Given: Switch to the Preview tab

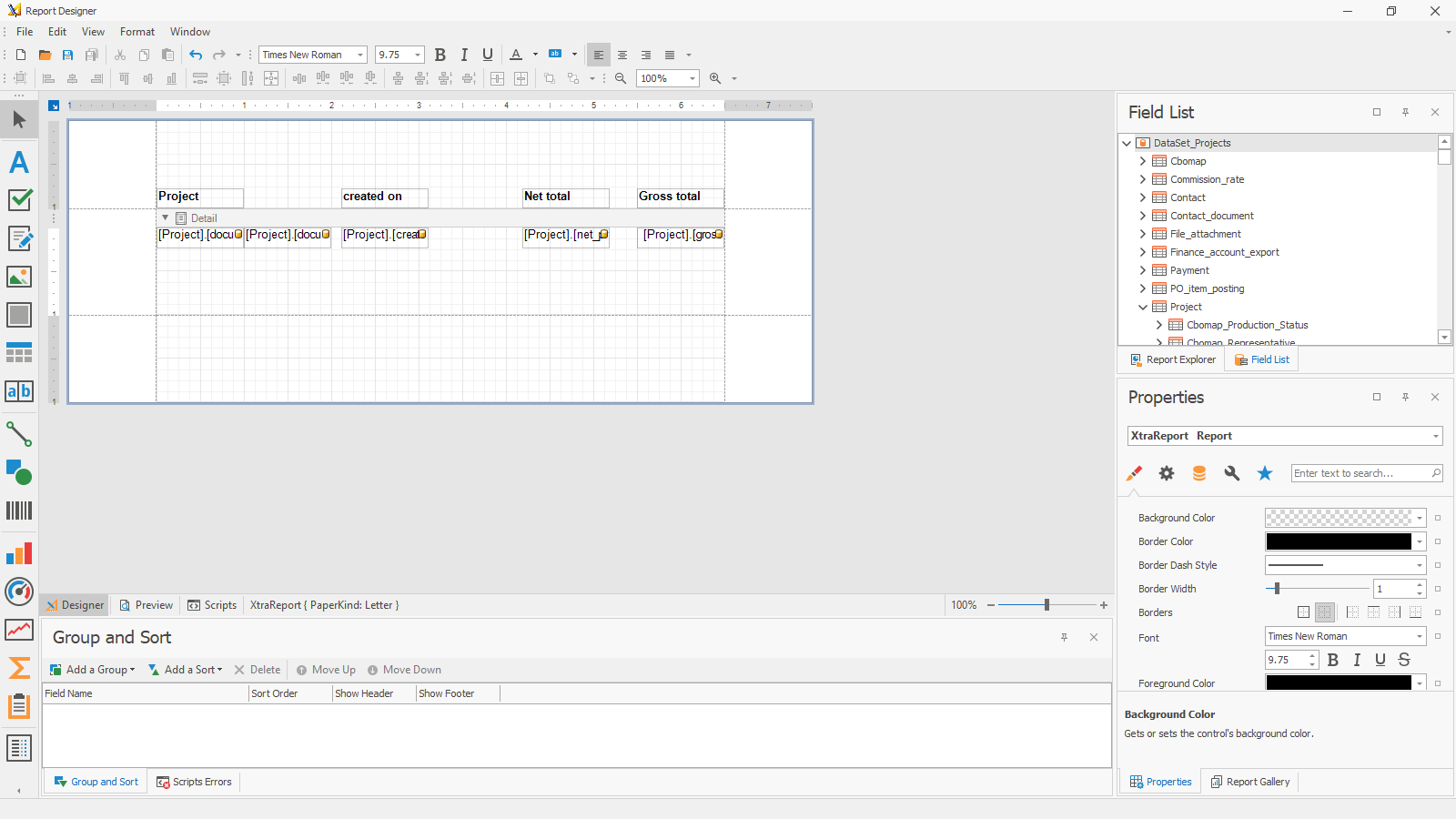Looking at the screenshot, I should click(x=147, y=605).
